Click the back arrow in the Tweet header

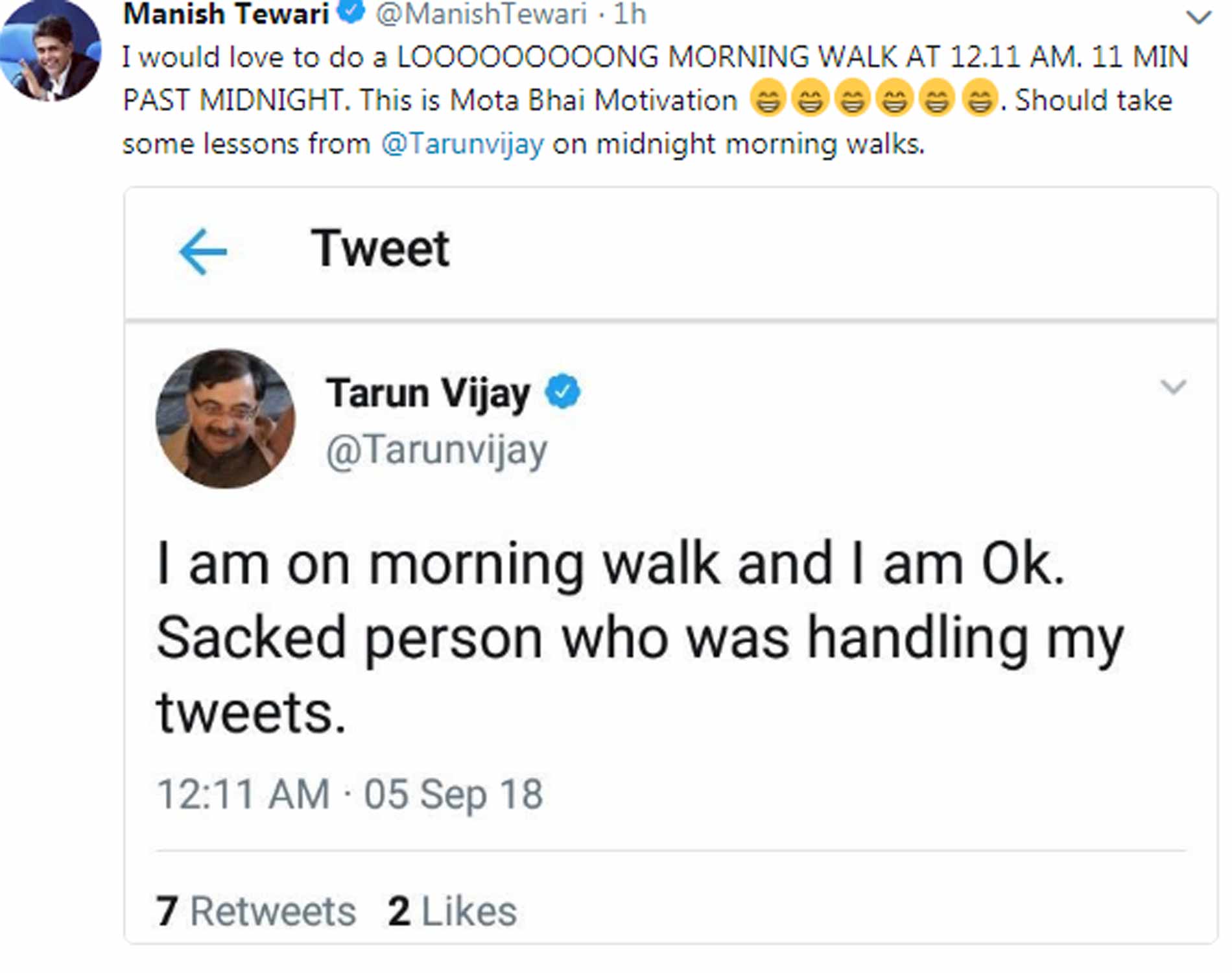(x=203, y=250)
